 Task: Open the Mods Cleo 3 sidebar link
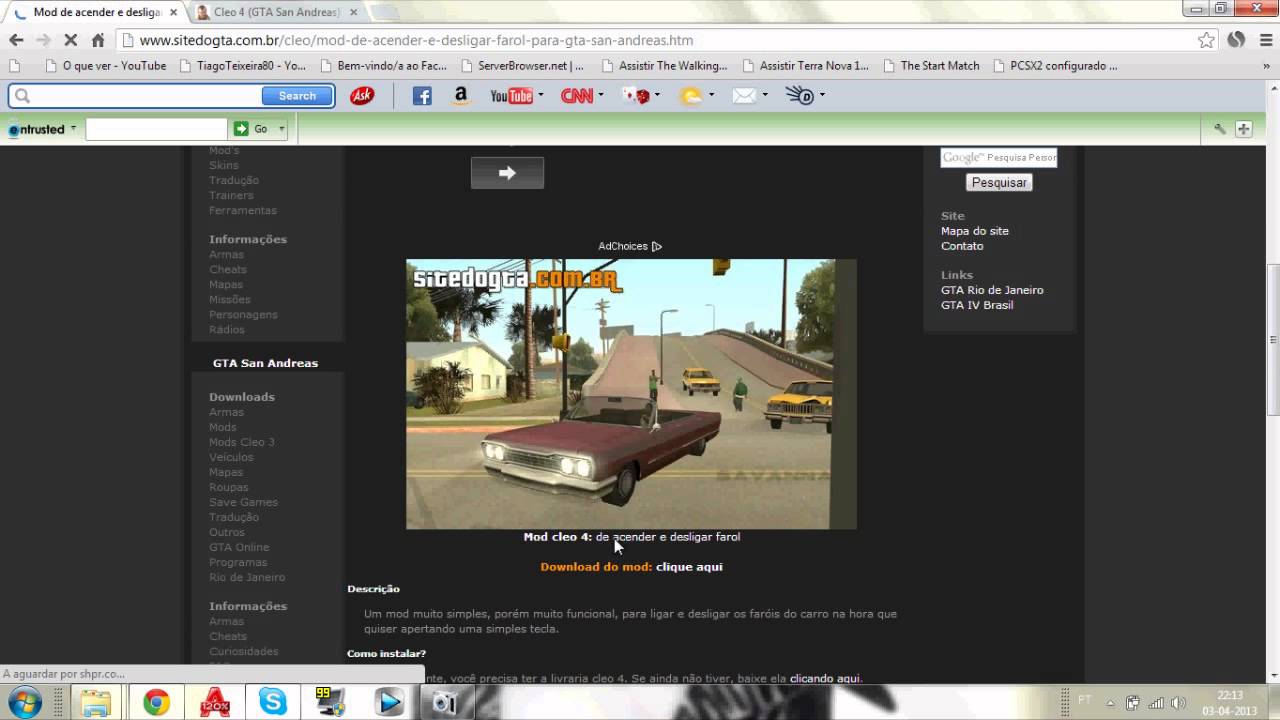click(x=242, y=442)
